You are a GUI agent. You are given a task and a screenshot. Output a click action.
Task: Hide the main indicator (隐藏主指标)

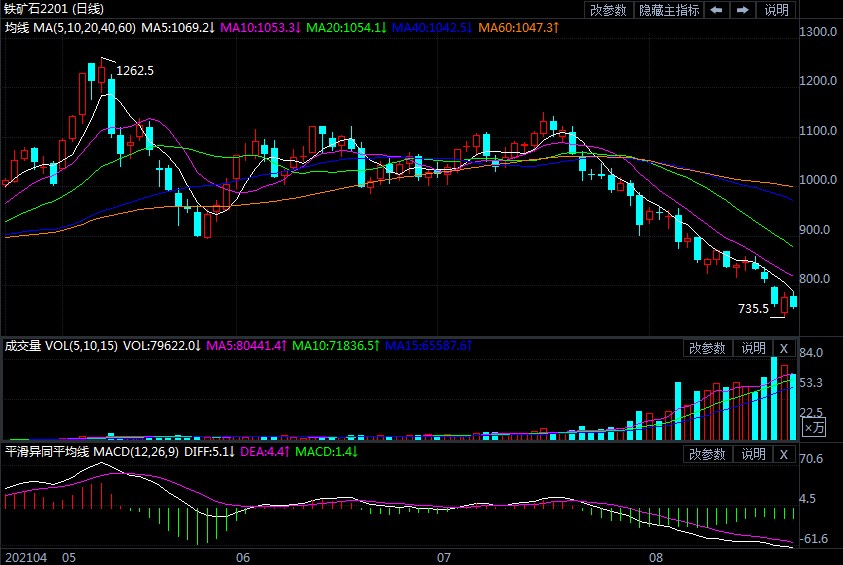668,10
